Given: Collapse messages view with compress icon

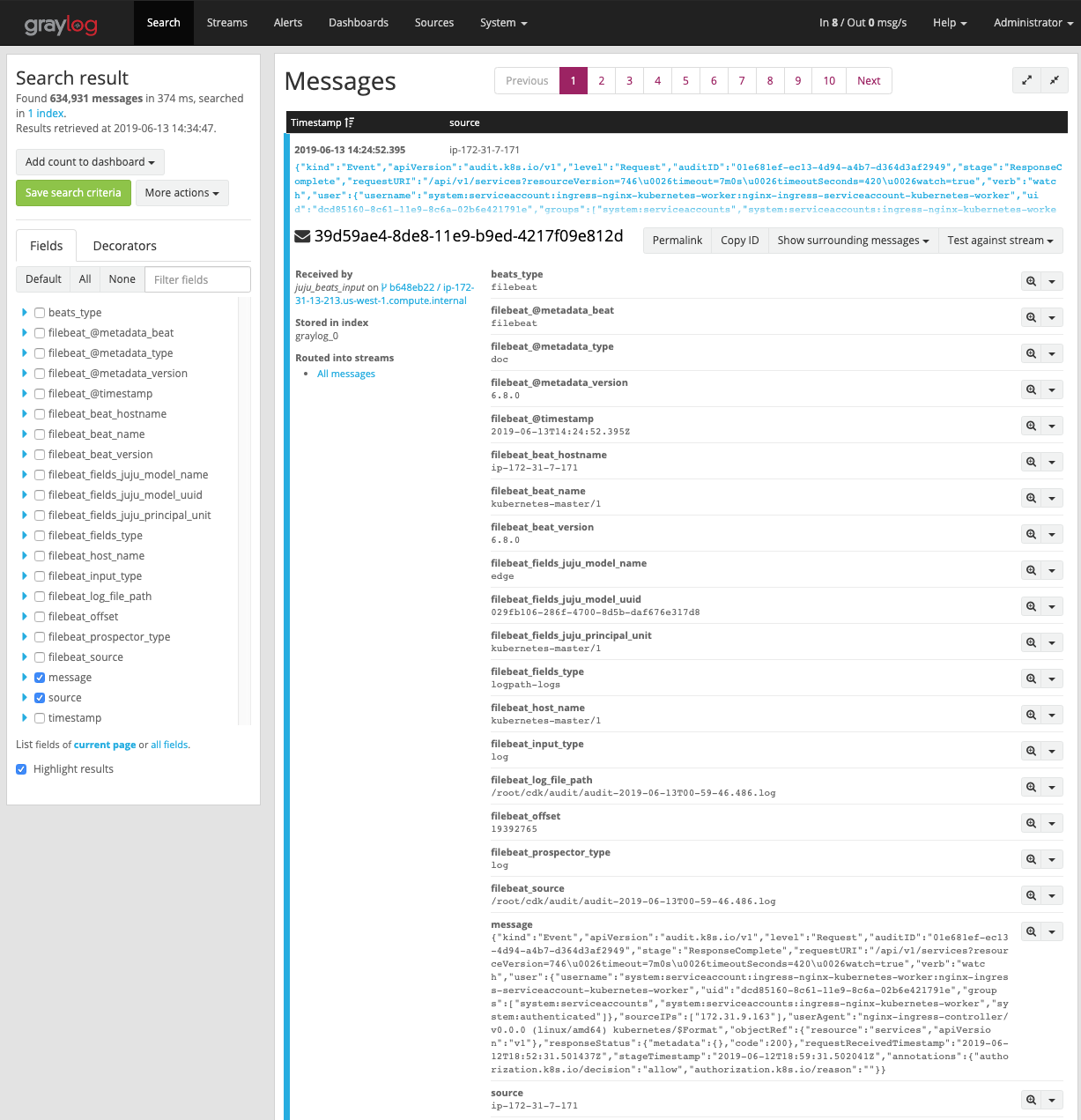Looking at the screenshot, I should pyautogui.click(x=1055, y=80).
